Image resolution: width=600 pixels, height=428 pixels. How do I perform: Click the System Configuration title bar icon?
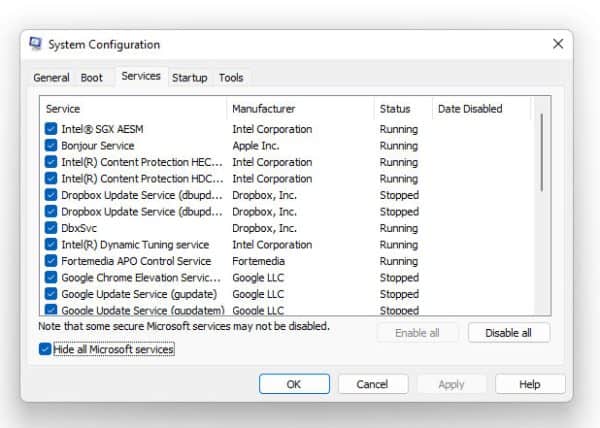(36, 45)
